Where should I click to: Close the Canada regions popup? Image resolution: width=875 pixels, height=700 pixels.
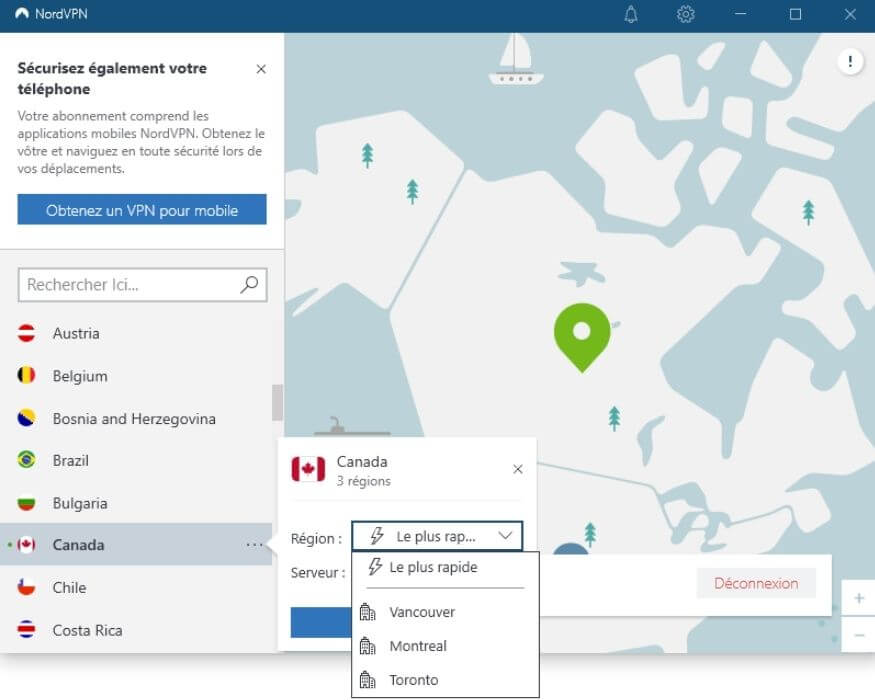(518, 469)
